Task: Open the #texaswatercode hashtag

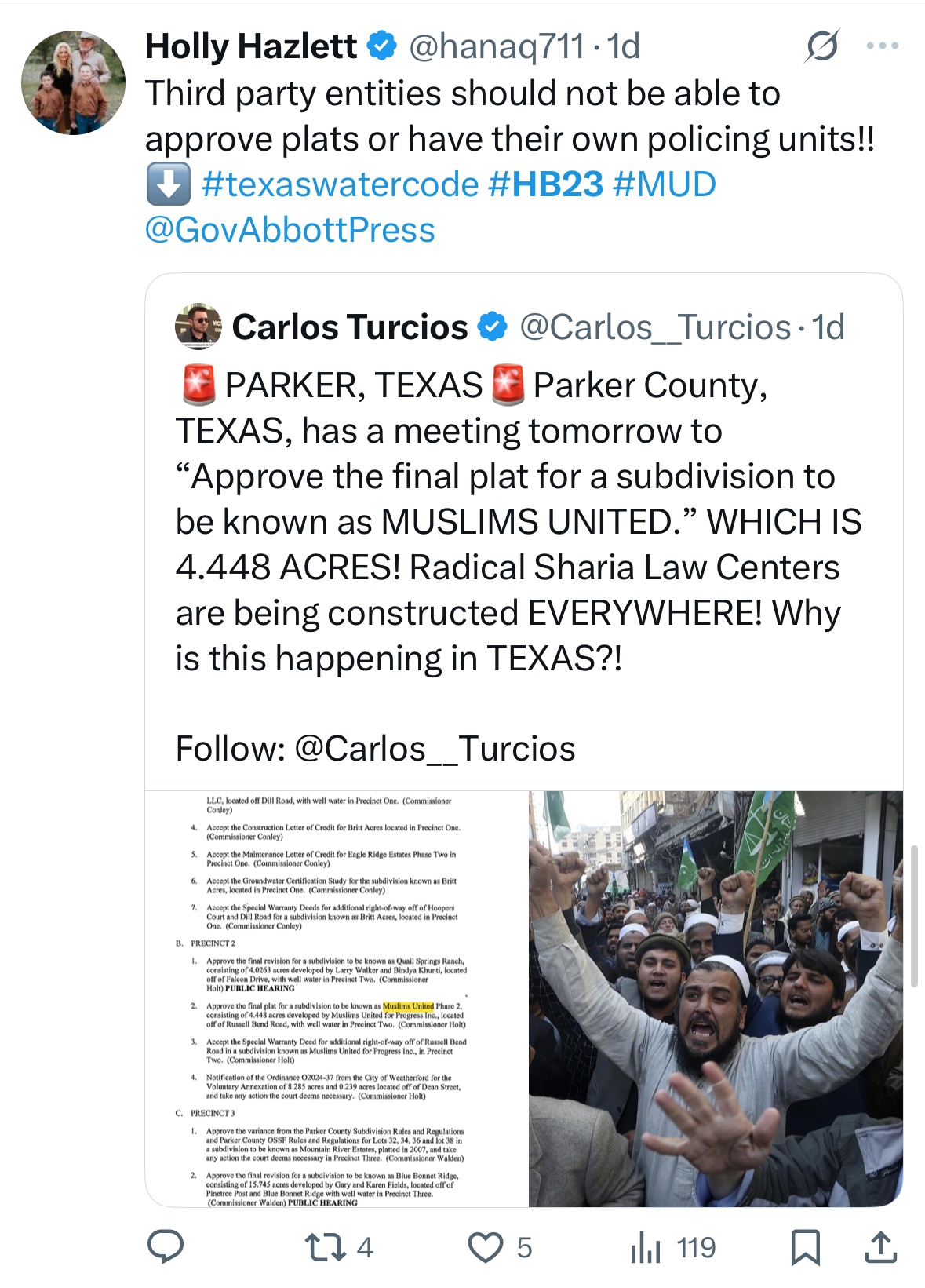Action: [x=340, y=184]
